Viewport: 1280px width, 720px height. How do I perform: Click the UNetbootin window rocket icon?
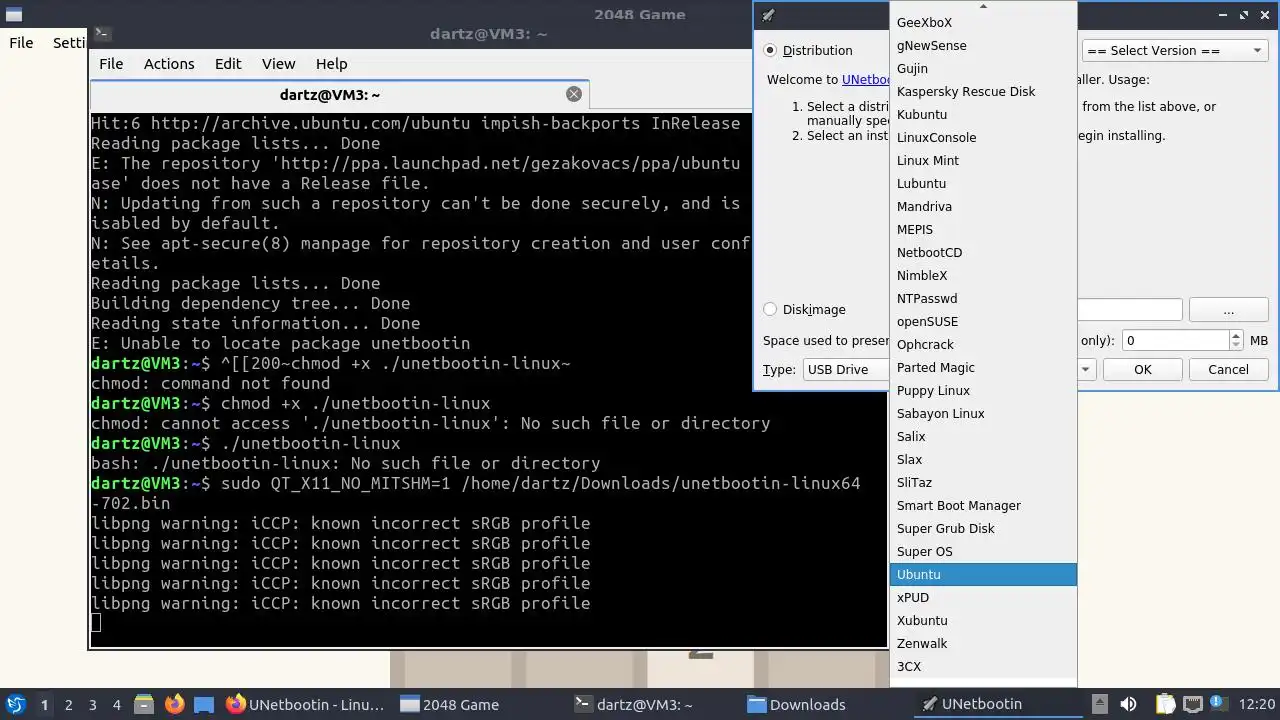[x=768, y=15]
